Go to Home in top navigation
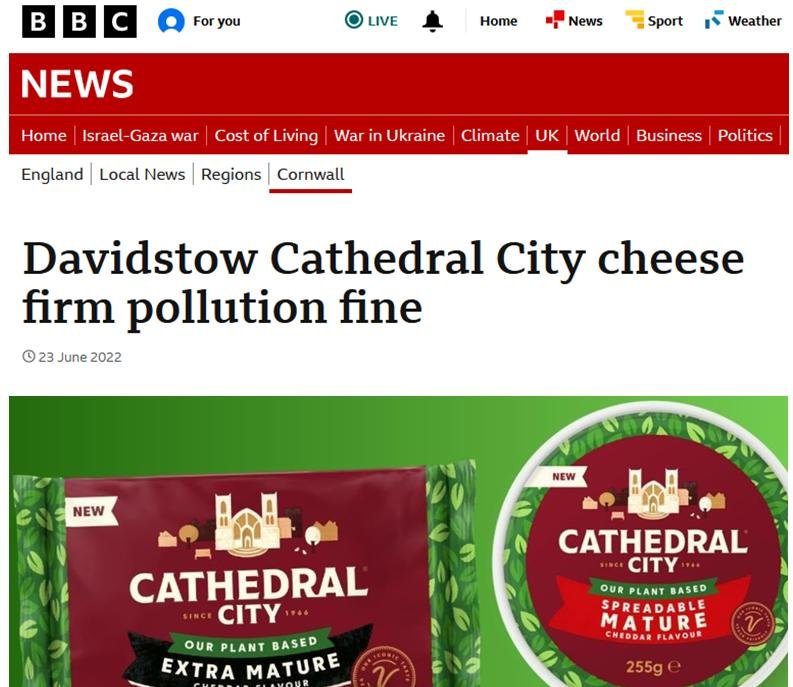The width and height of the screenshot is (793, 687). (498, 21)
